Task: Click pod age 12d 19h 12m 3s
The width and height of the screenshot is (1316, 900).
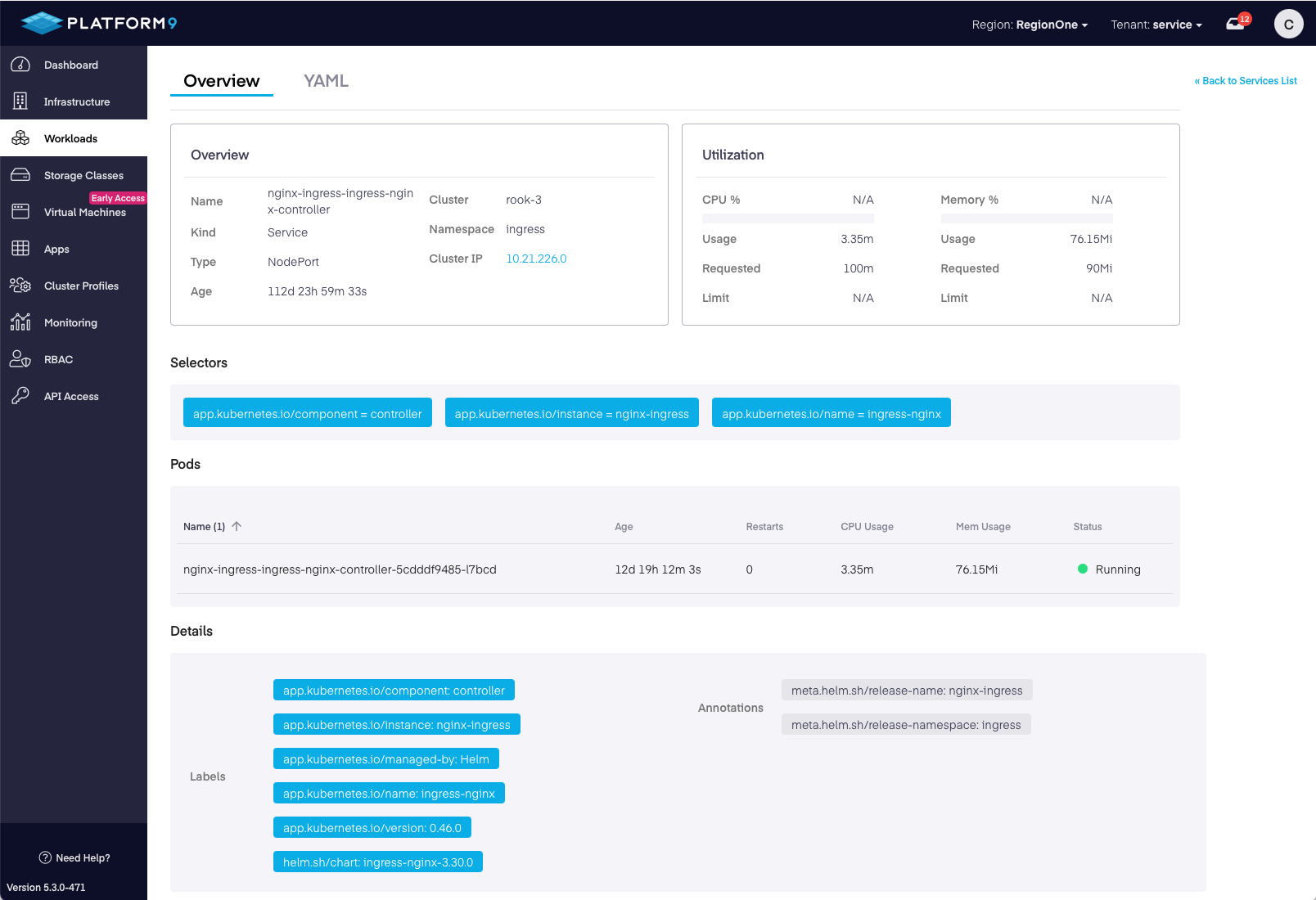Action: 658,569
